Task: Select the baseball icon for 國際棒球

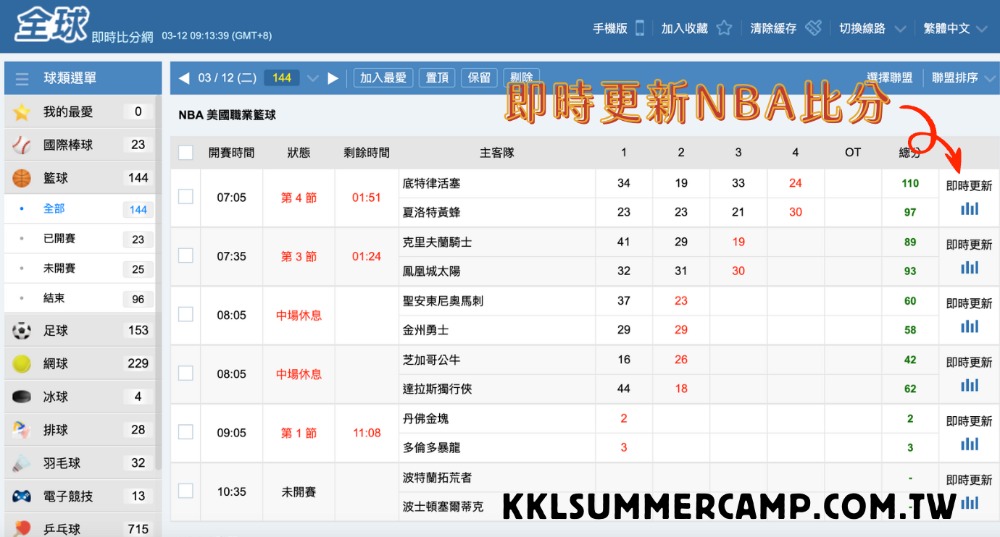Action: pos(21,145)
